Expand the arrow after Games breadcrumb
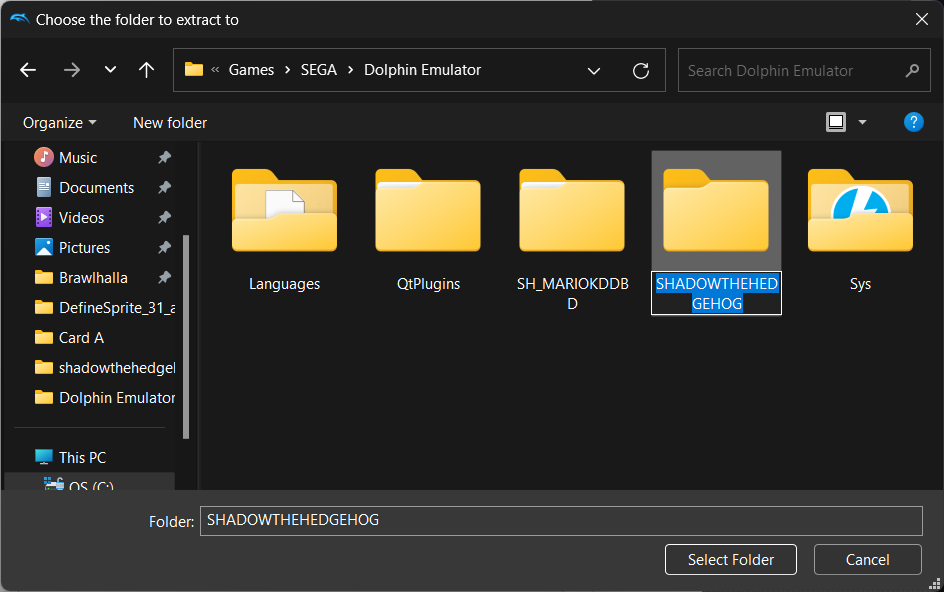944x592 pixels. [x=288, y=70]
